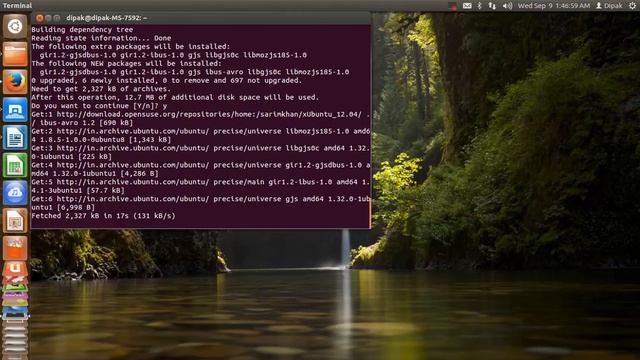
Task: Maximize the terminal window
Action: click(x=57, y=18)
